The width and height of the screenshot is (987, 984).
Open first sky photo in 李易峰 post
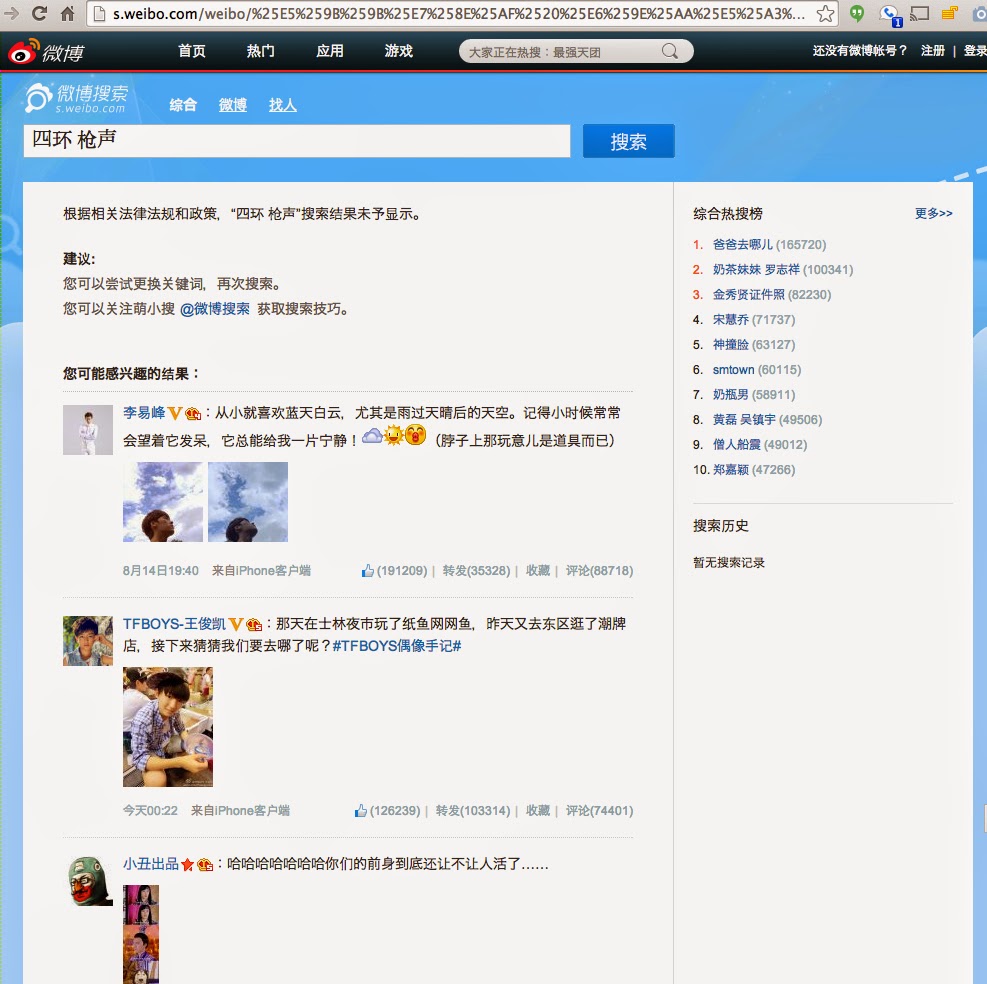(x=163, y=502)
